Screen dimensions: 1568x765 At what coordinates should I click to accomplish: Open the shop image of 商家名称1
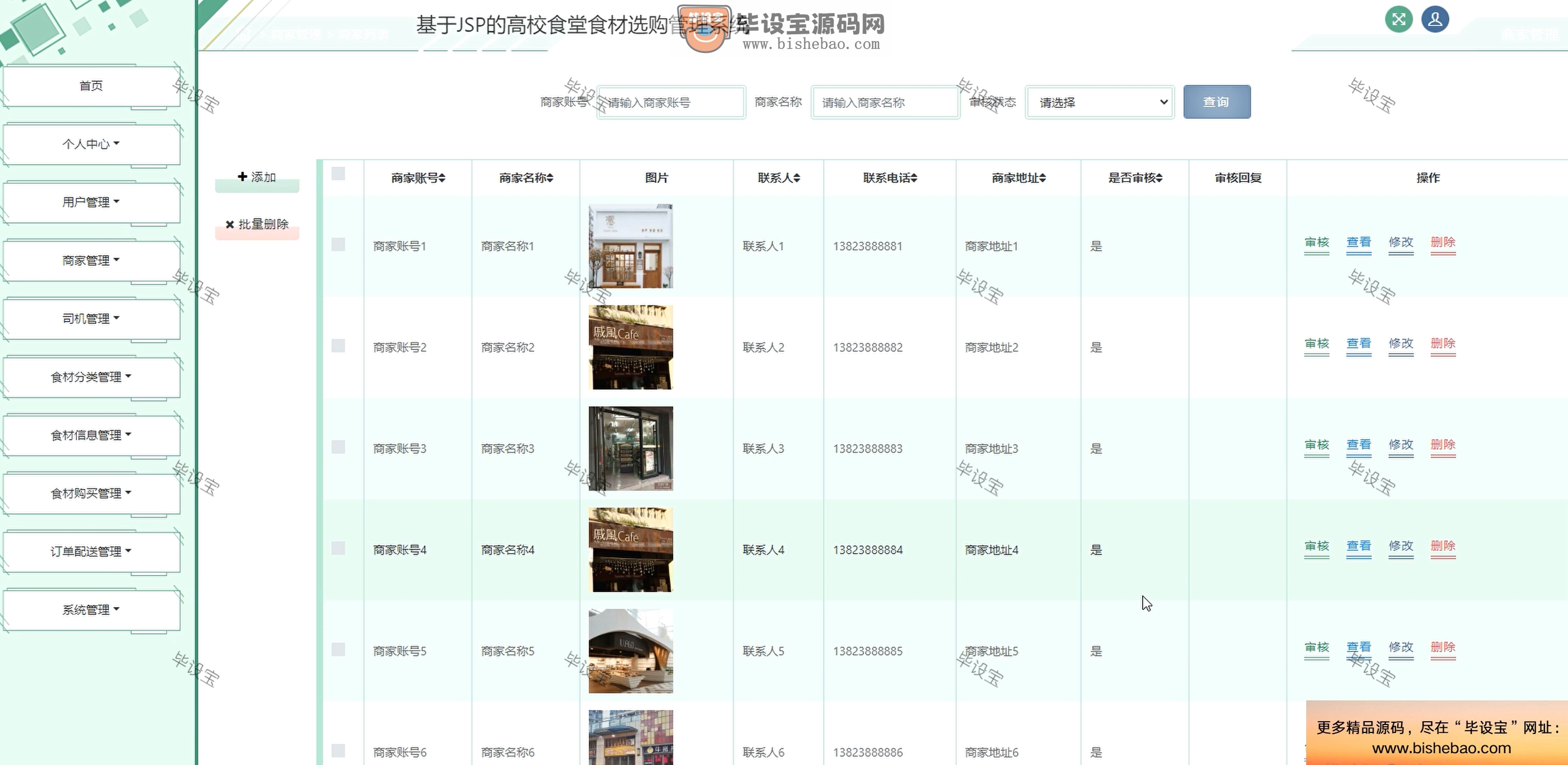(x=630, y=246)
